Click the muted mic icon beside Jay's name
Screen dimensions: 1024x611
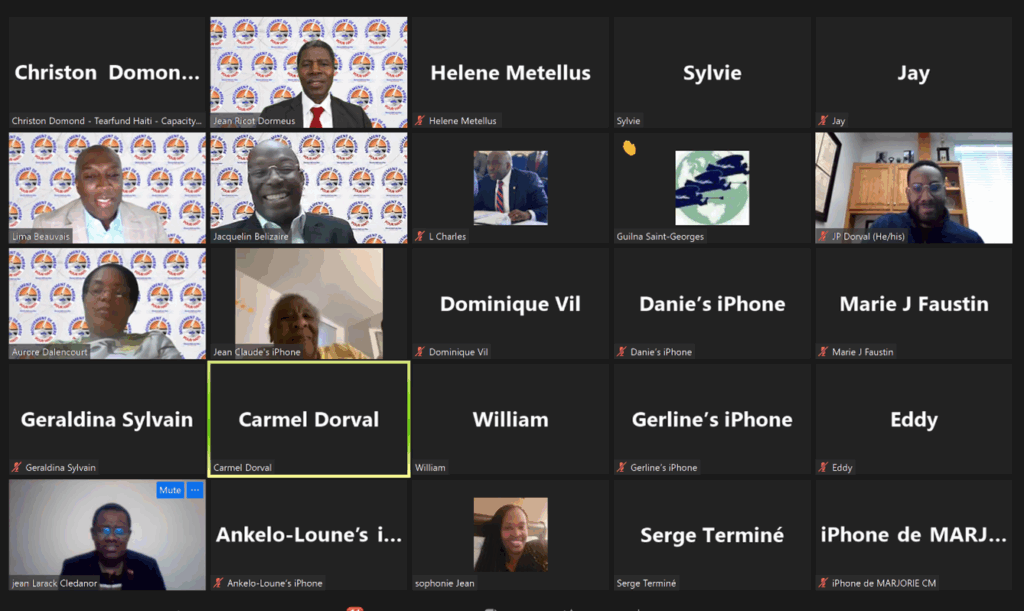[x=823, y=121]
